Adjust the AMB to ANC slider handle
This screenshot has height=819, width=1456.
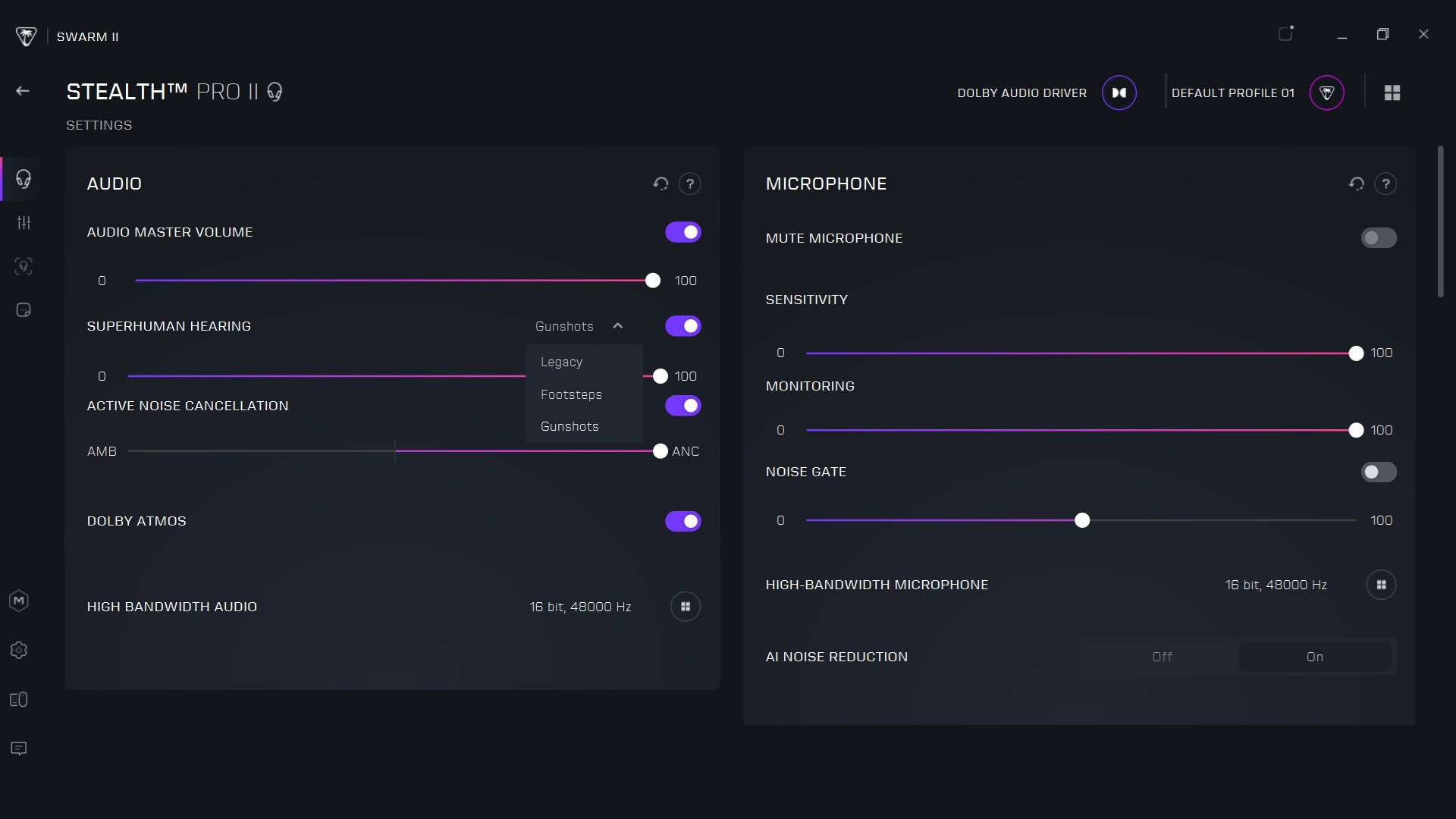[660, 451]
